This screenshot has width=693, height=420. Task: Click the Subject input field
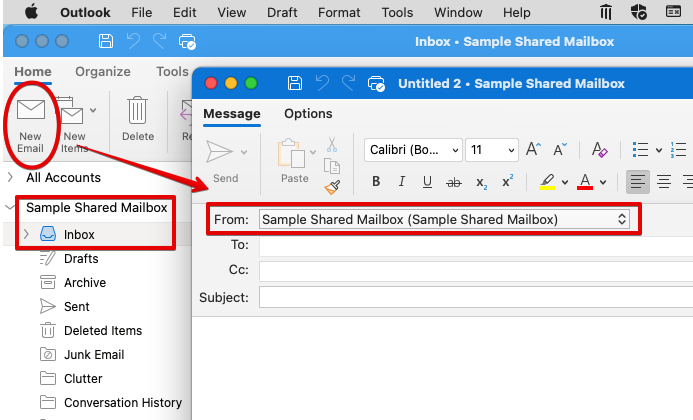click(475, 297)
